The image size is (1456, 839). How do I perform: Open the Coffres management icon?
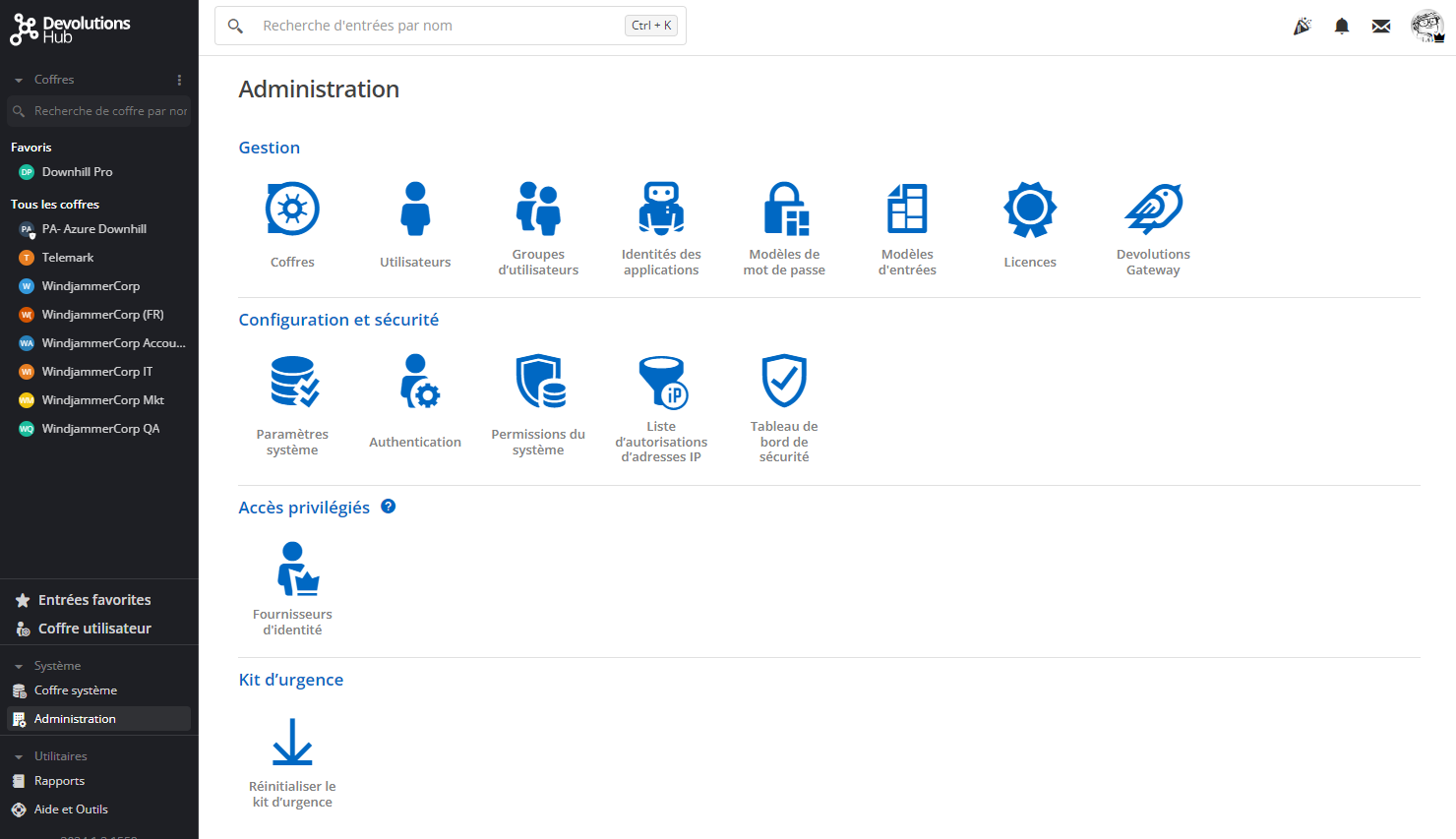point(292,209)
